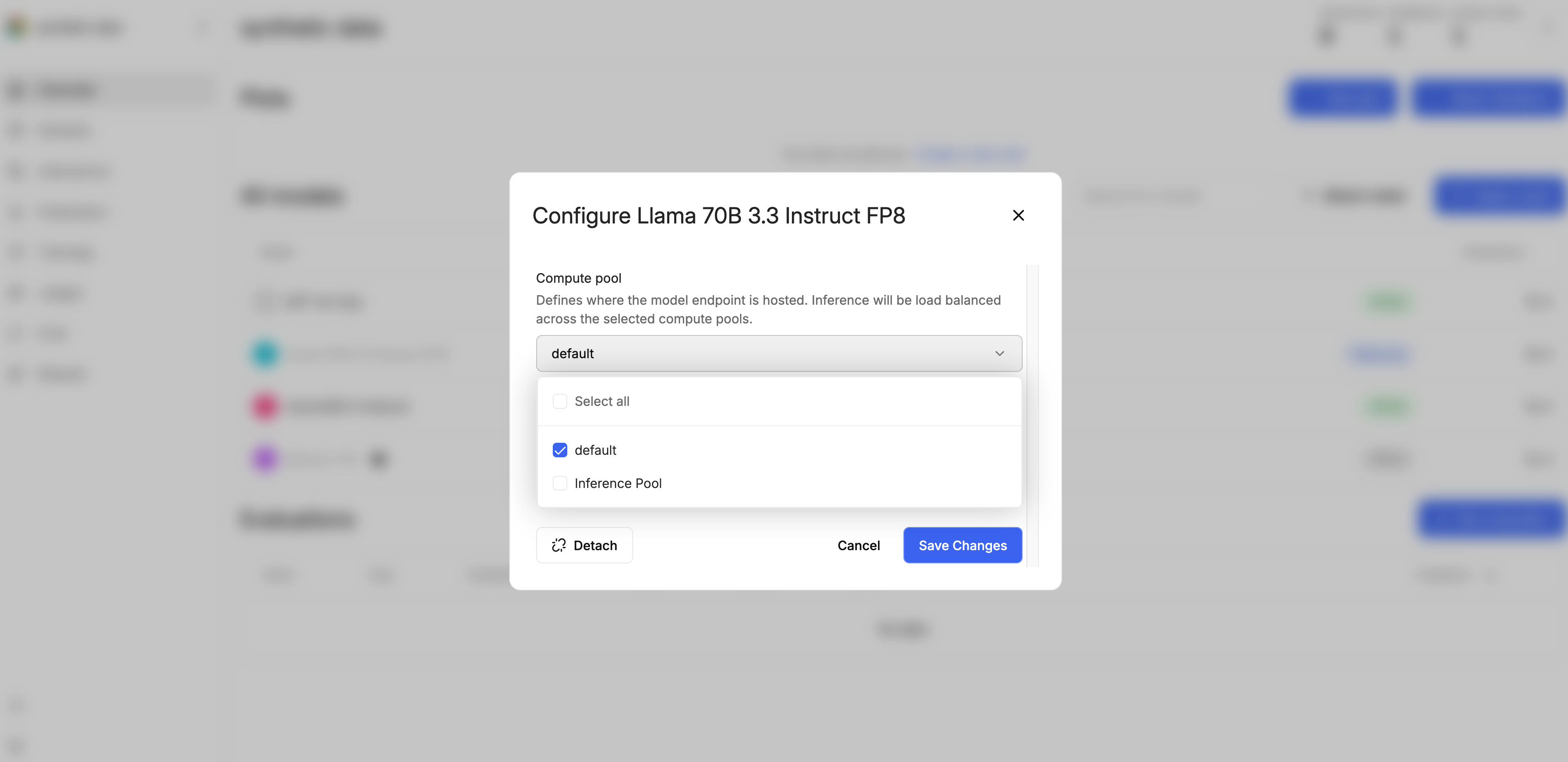Screen dimensions: 1568x762
Task: Click the pink circular model avatar
Action: pos(265,406)
